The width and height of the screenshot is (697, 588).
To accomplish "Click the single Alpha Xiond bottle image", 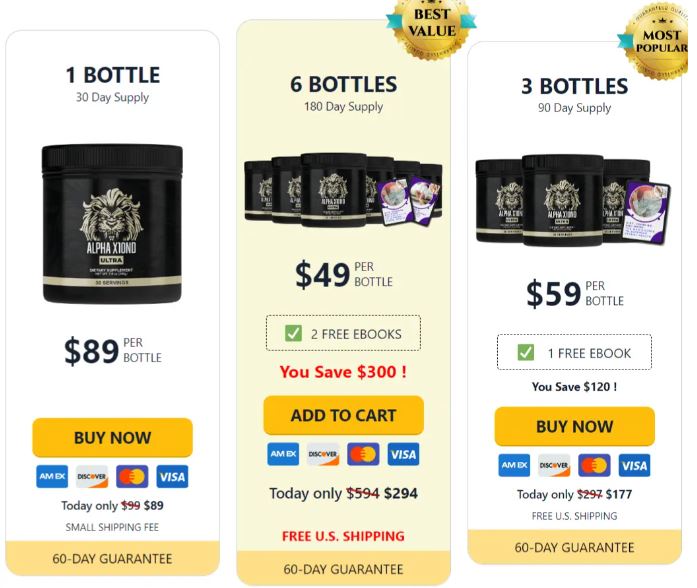I will (x=112, y=224).
